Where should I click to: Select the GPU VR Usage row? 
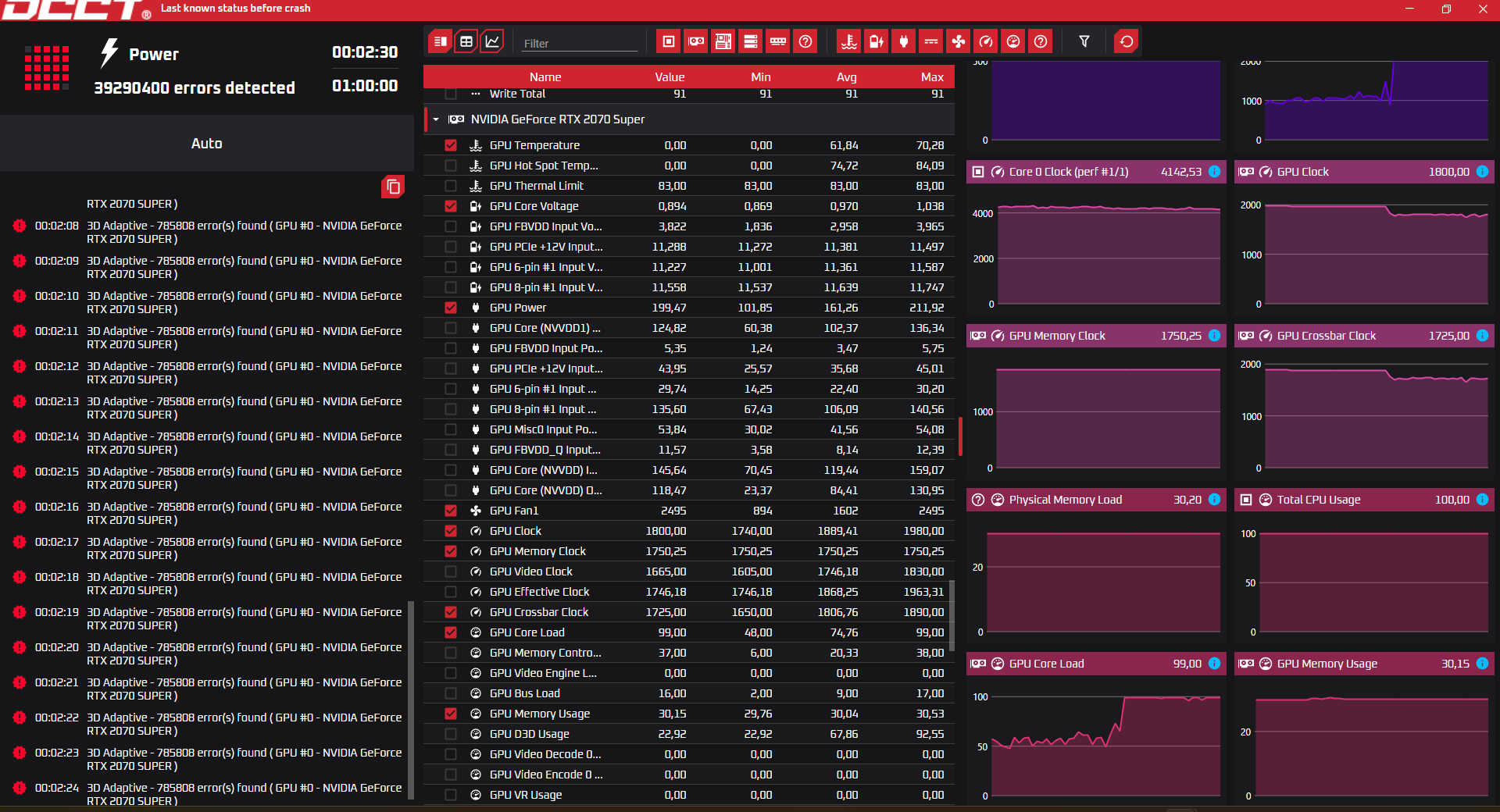click(689, 795)
